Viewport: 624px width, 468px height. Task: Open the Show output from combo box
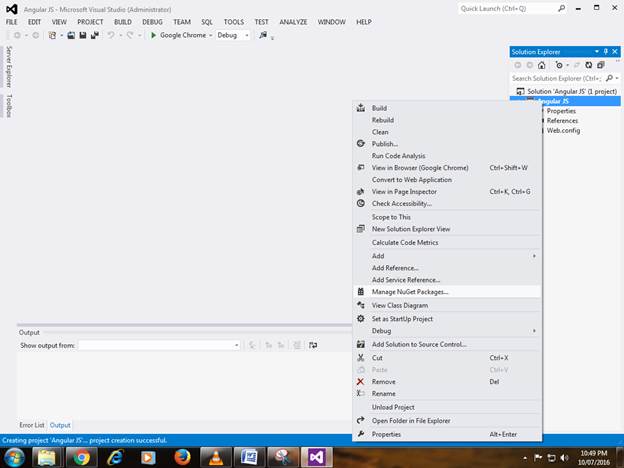(x=159, y=345)
